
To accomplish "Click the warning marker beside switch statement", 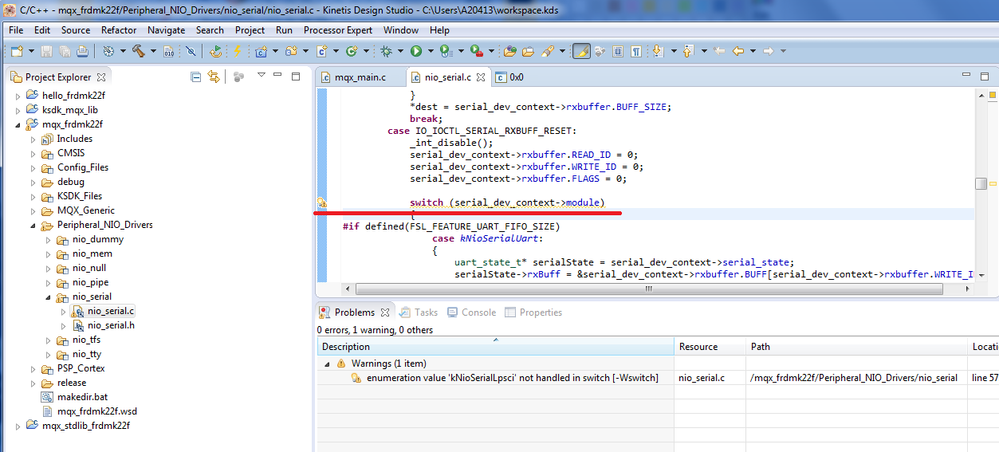I will [x=322, y=203].
